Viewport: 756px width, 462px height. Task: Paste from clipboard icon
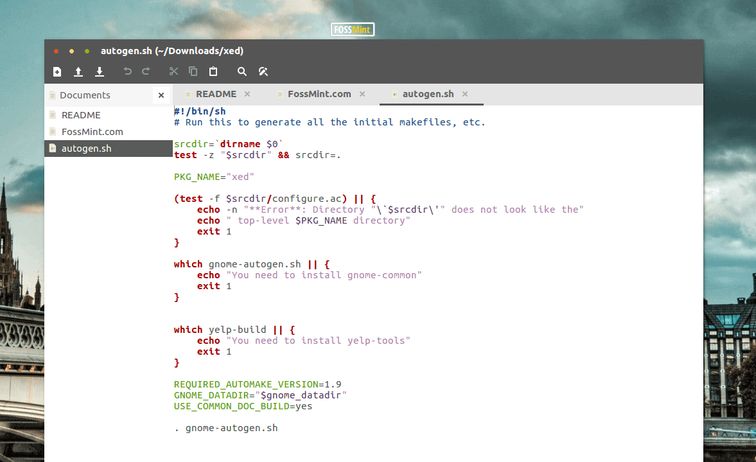[x=213, y=72]
